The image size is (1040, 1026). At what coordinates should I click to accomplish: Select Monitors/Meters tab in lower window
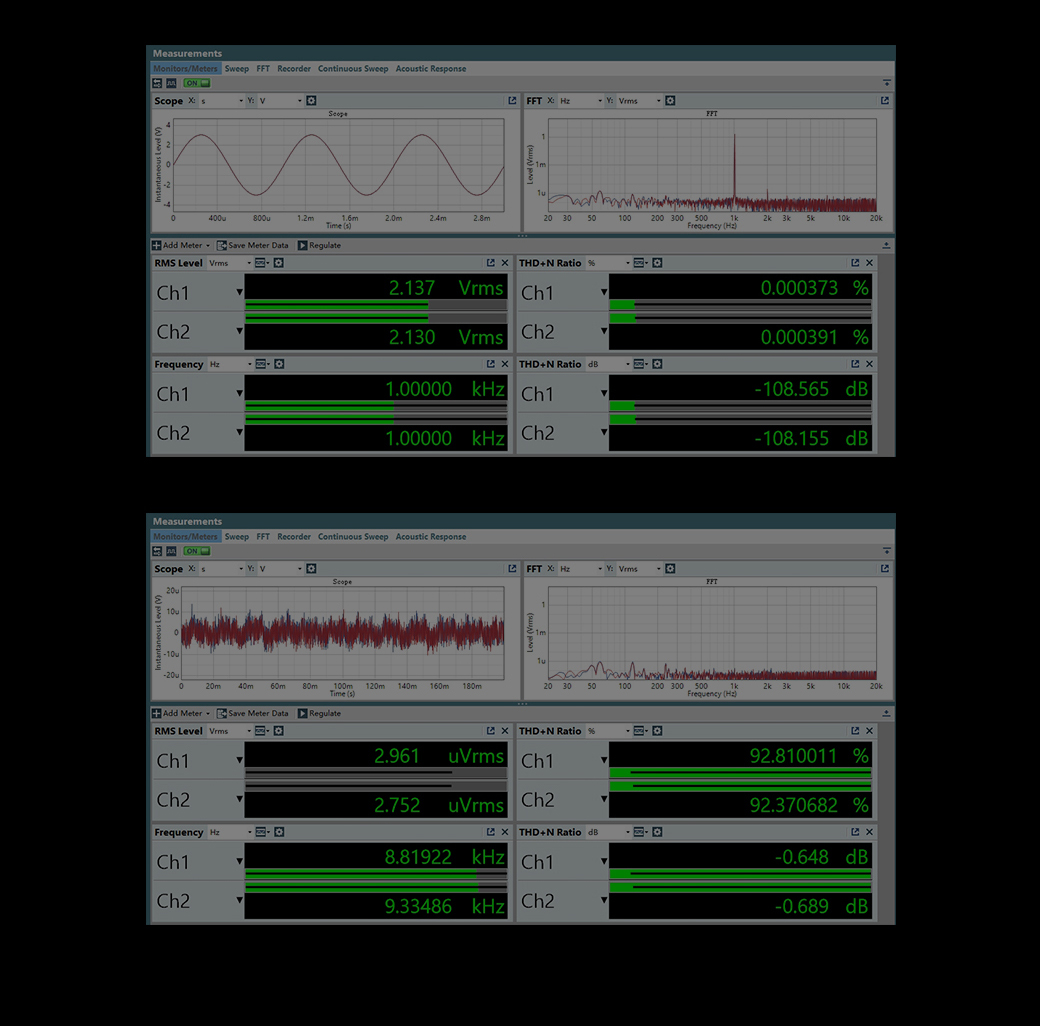pos(186,537)
